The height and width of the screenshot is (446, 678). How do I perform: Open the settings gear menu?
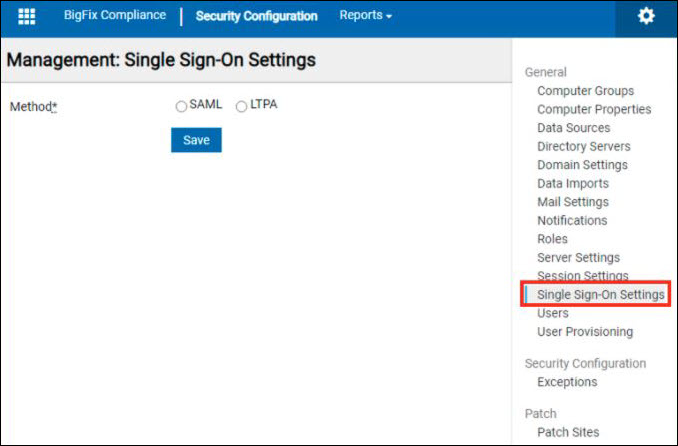pos(646,17)
